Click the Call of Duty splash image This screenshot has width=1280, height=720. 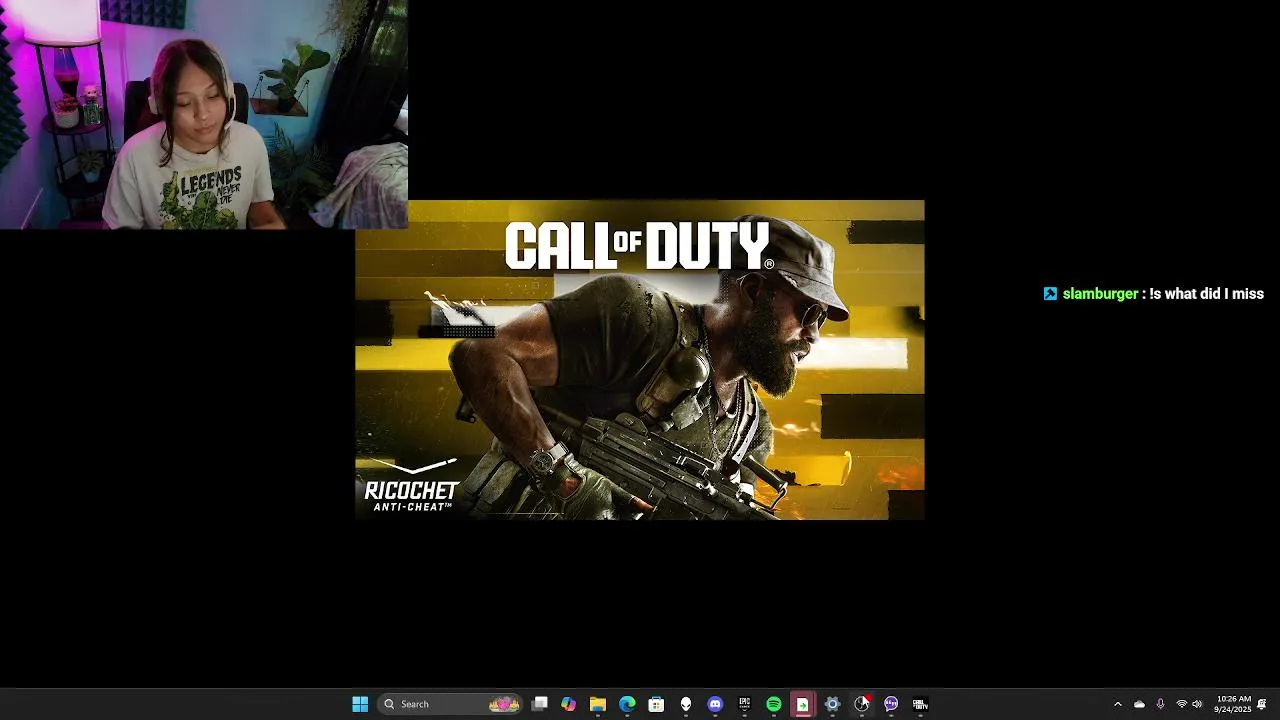(640, 360)
